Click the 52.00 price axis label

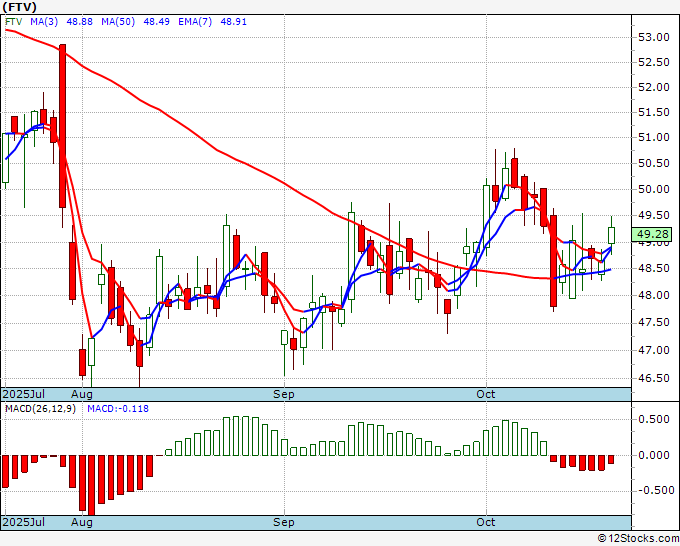(654, 87)
